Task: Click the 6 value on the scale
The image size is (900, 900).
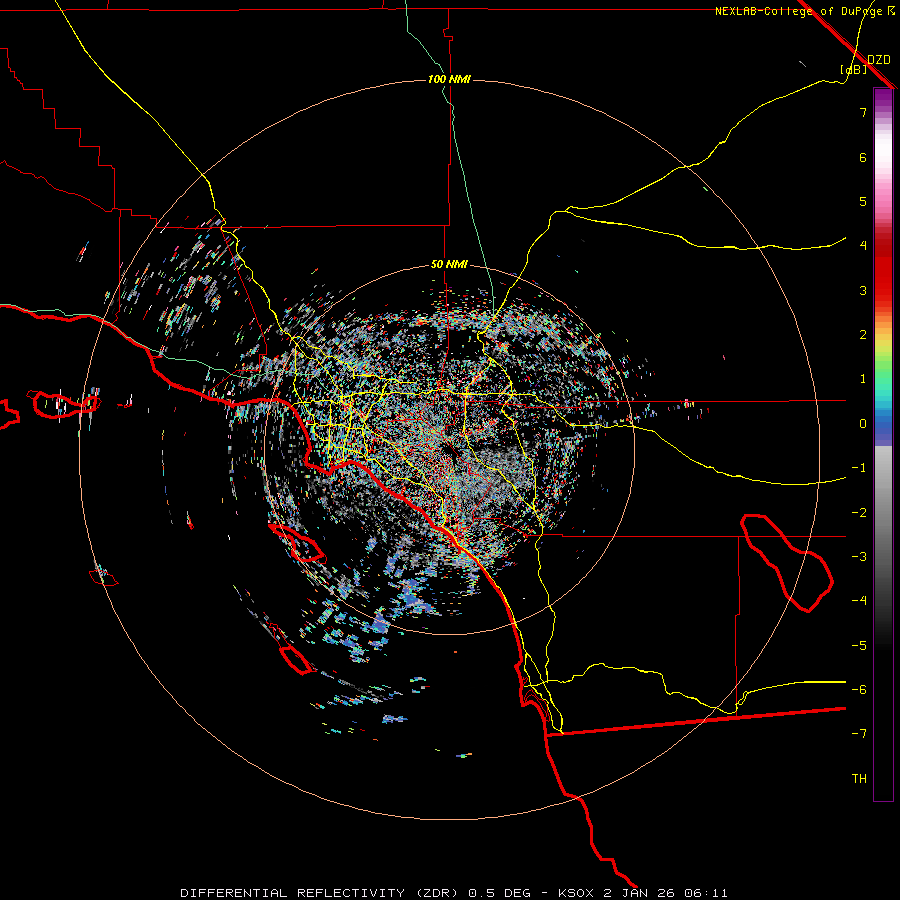Action: coord(863,157)
